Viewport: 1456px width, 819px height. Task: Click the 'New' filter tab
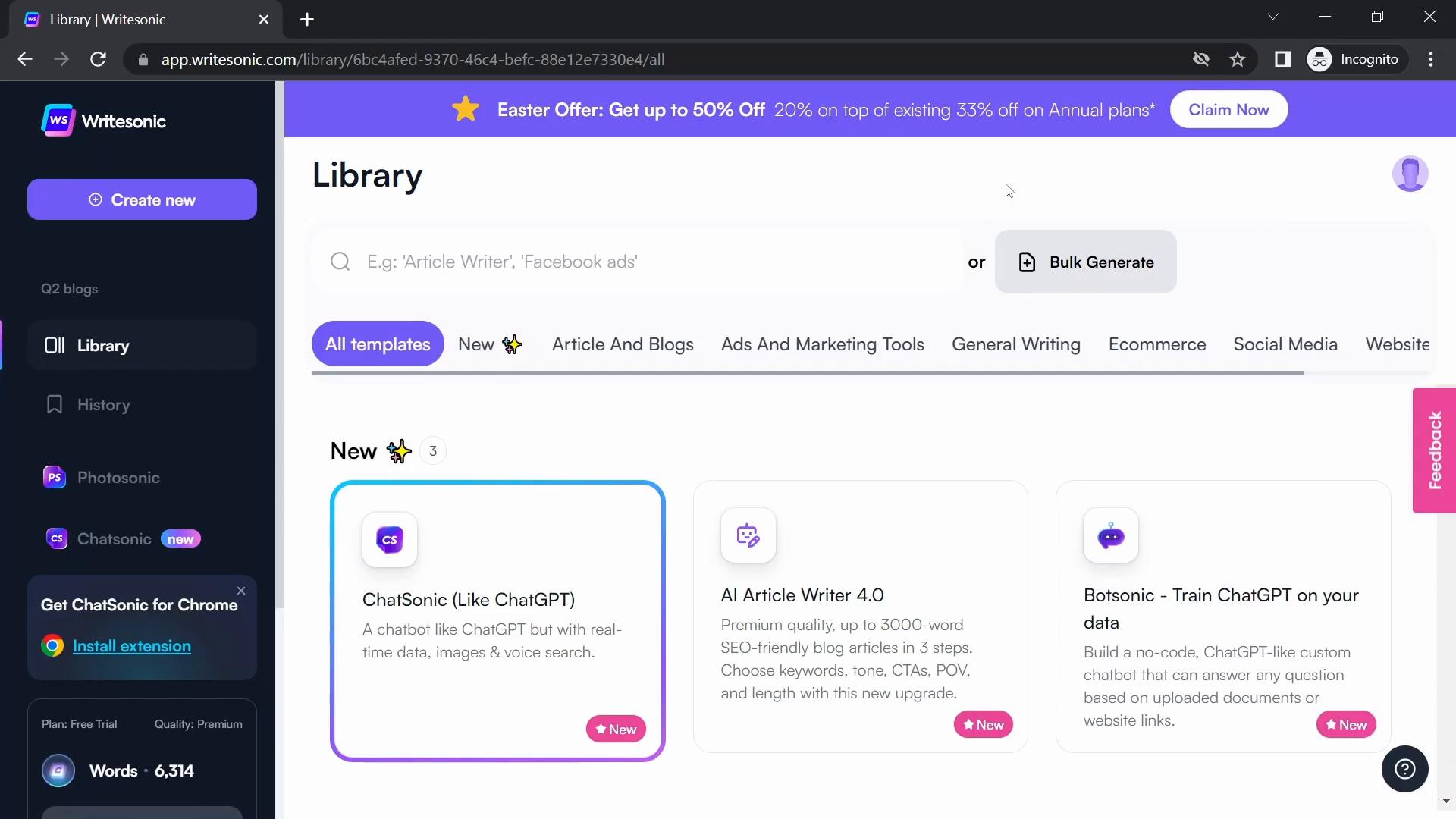[489, 343]
